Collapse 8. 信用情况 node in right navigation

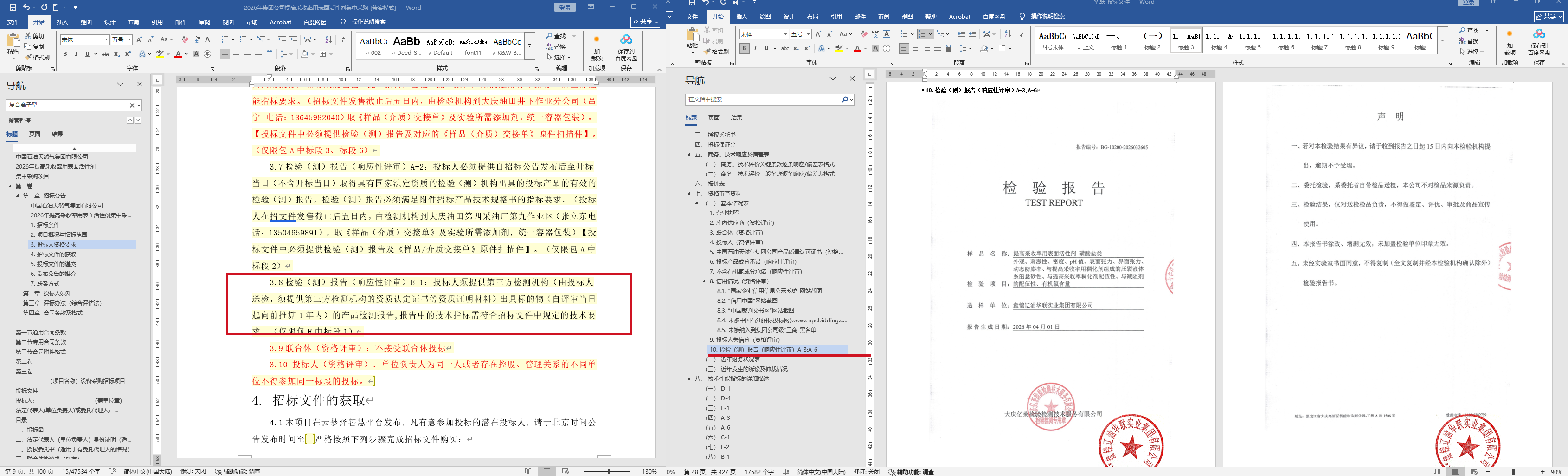(704, 281)
